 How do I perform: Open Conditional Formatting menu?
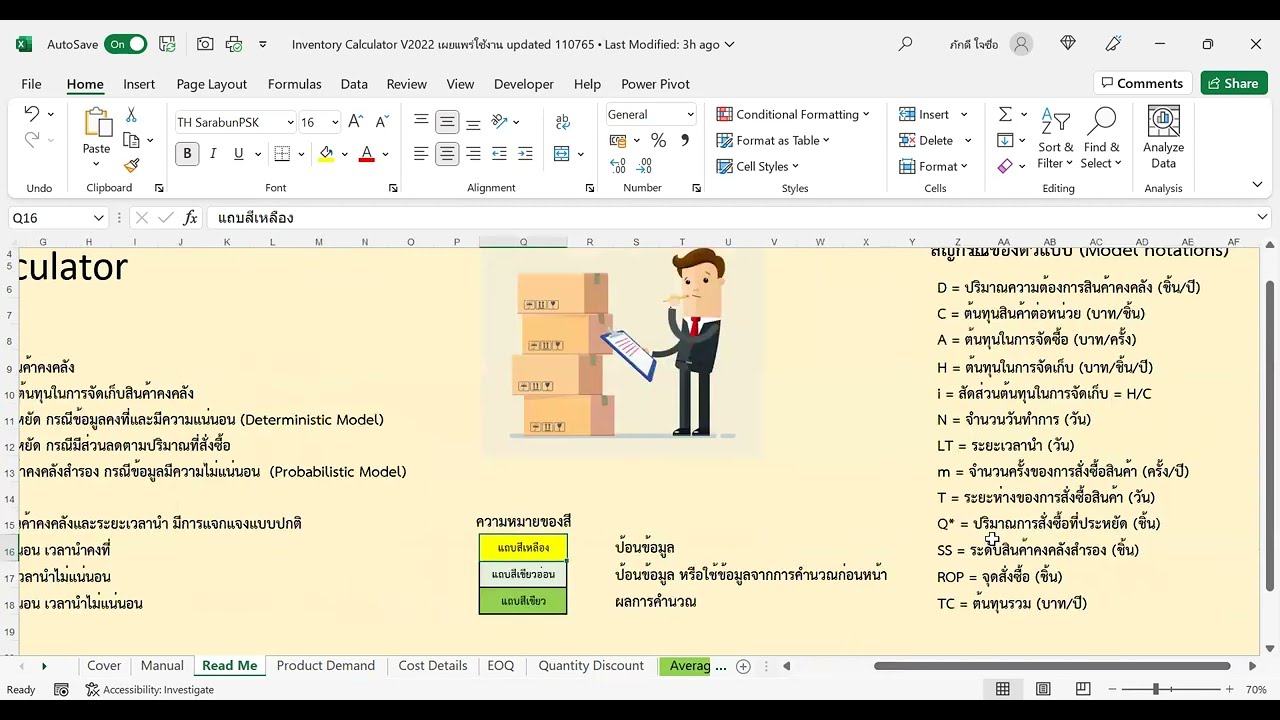[793, 114]
